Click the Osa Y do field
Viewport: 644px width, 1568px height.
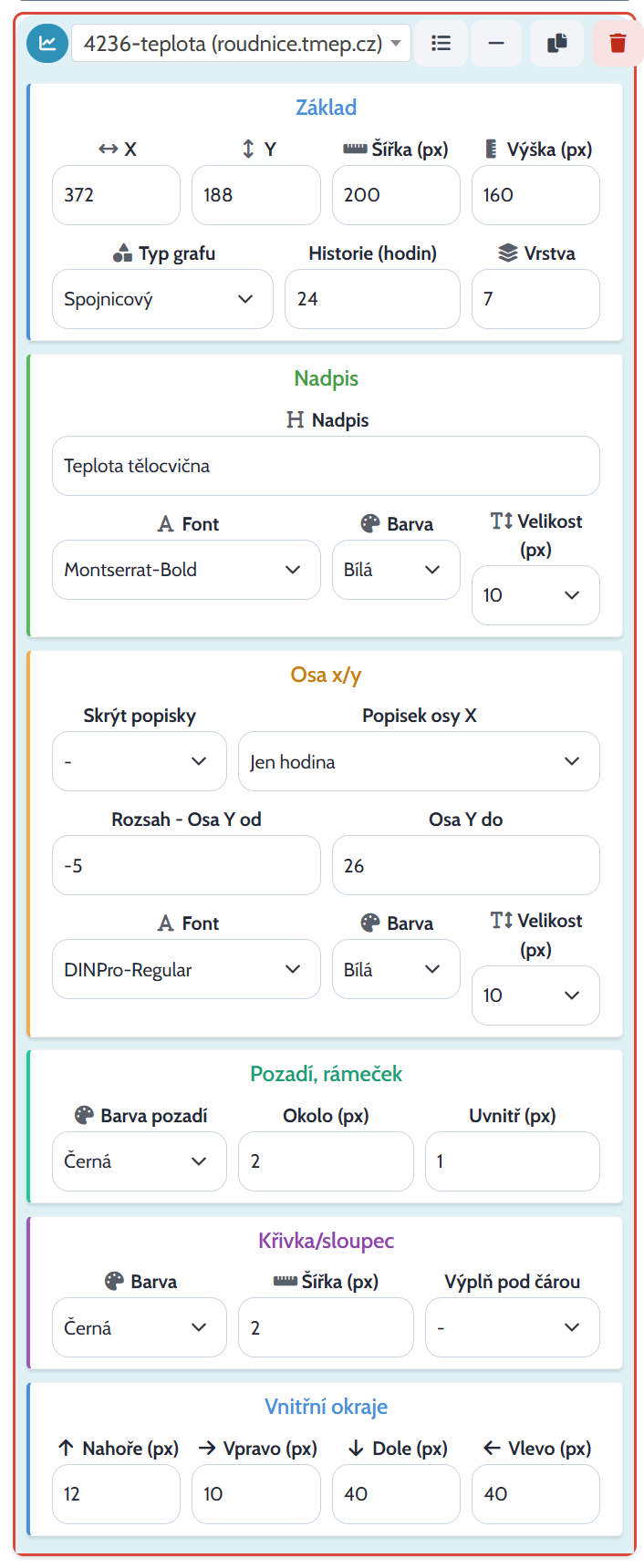pyautogui.click(x=466, y=865)
